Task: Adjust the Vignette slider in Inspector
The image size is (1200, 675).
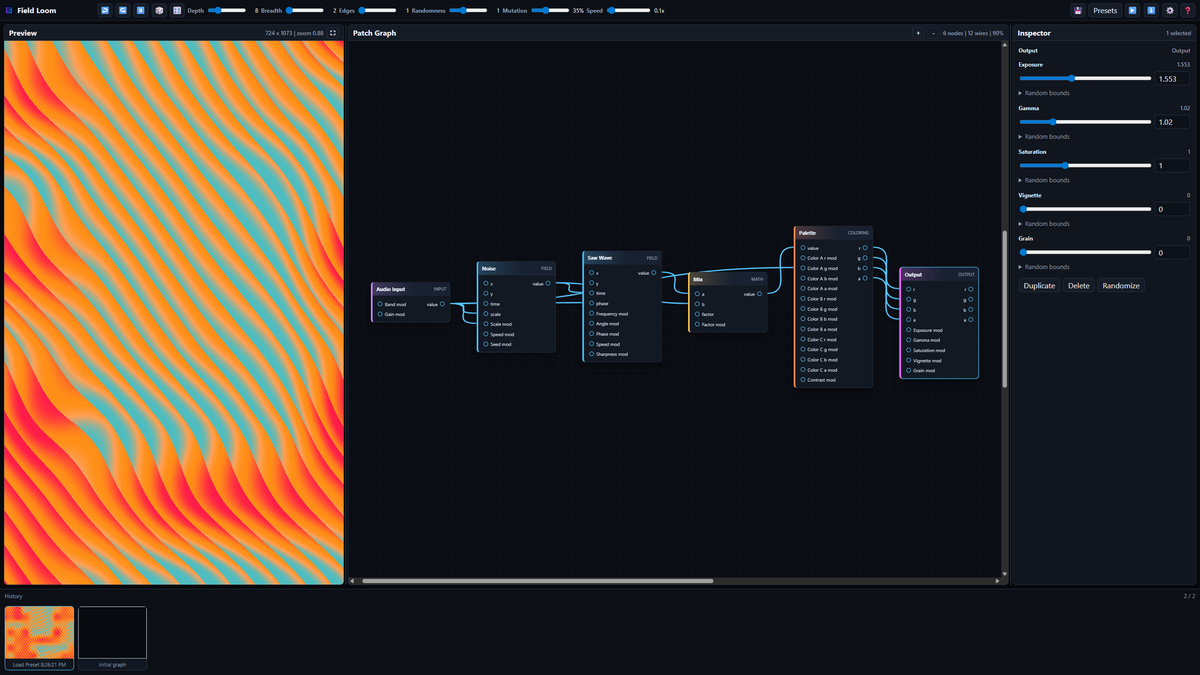Action: pos(1085,209)
